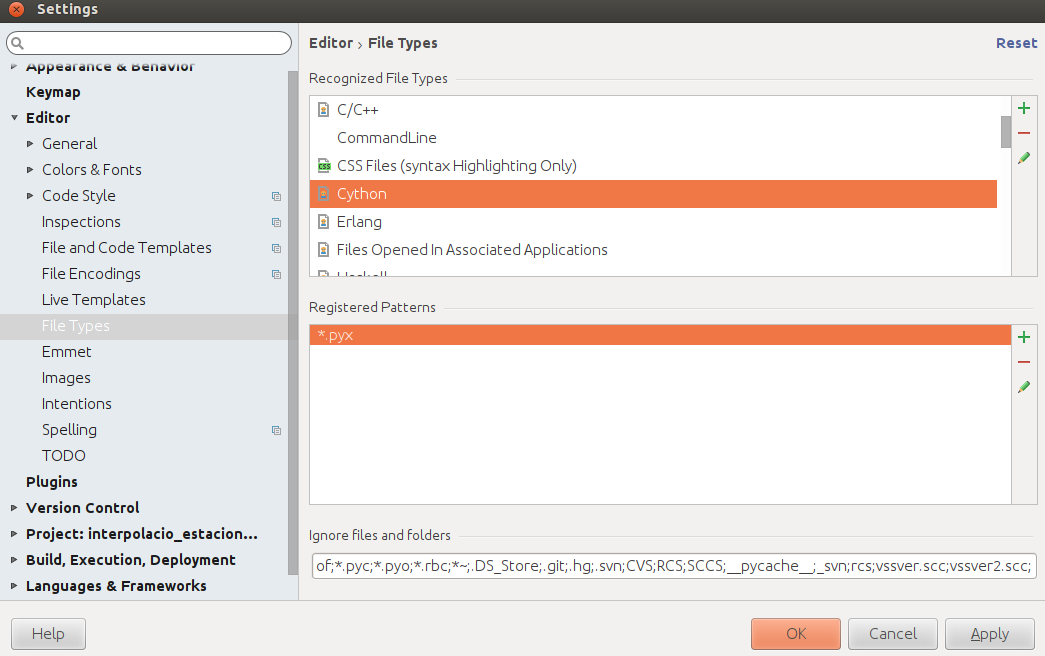This screenshot has height=656, width=1045.
Task: Click the recognized file types scrollbar thumb
Action: pos(1006,131)
